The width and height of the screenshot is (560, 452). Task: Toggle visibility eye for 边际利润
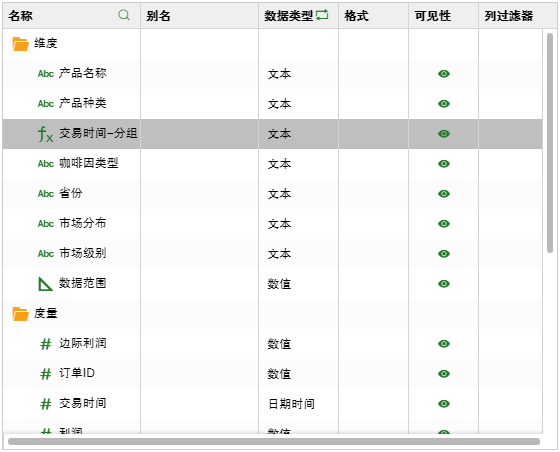[x=444, y=343]
